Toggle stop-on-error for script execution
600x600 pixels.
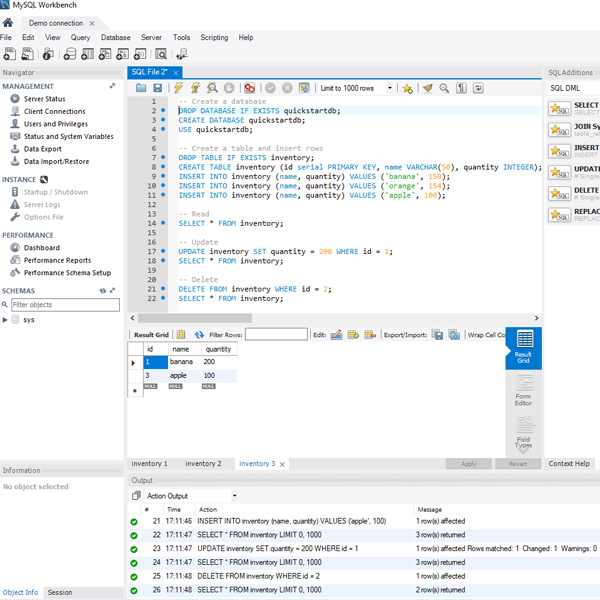pos(249,88)
